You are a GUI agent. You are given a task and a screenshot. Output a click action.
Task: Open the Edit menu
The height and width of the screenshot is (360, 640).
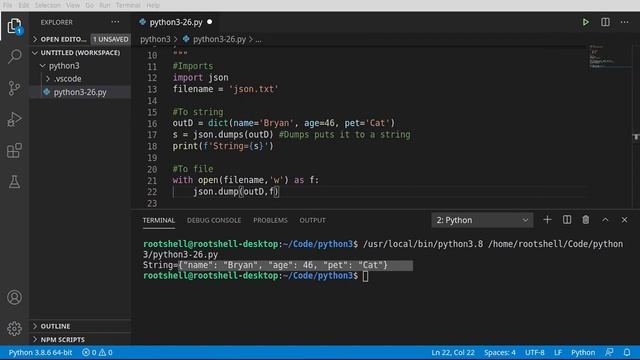pos(24,5)
